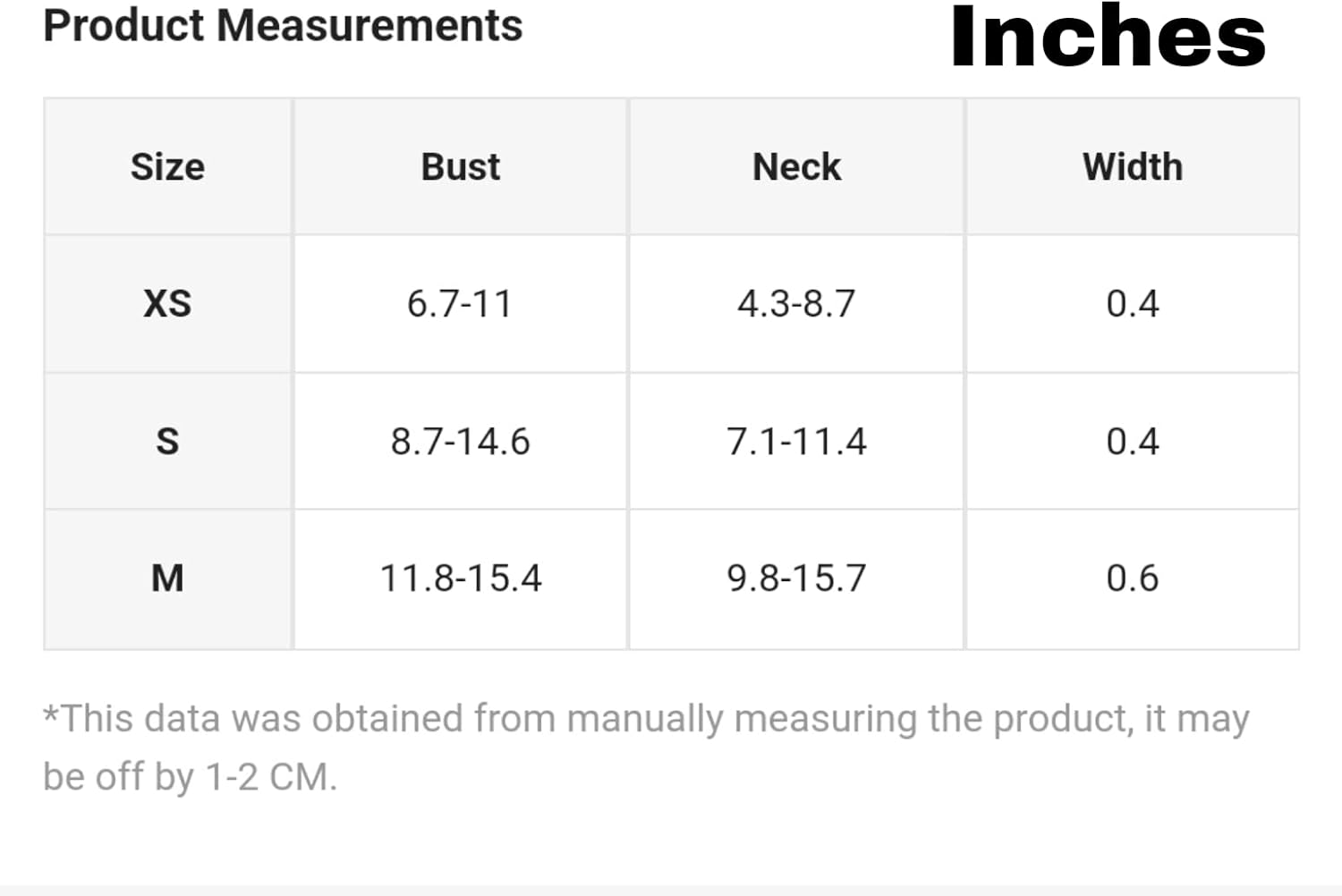Click the Neck column header
This screenshot has height=896, width=1342.
click(796, 167)
